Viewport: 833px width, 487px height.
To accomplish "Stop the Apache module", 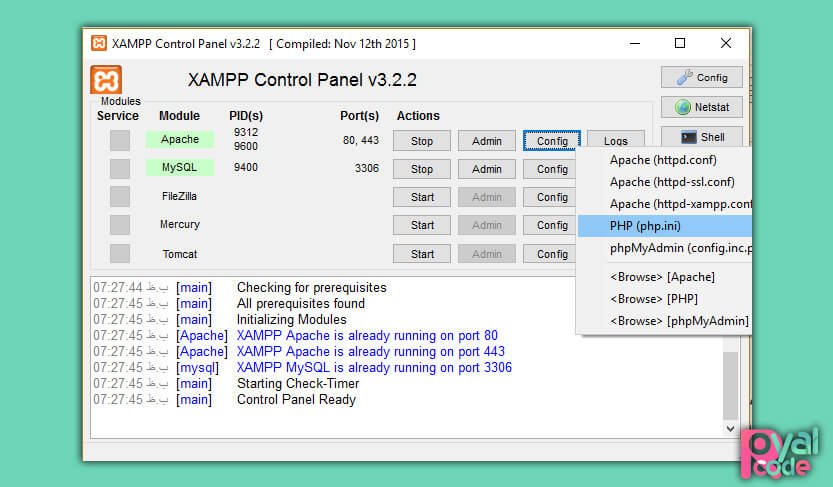I will tap(422, 141).
